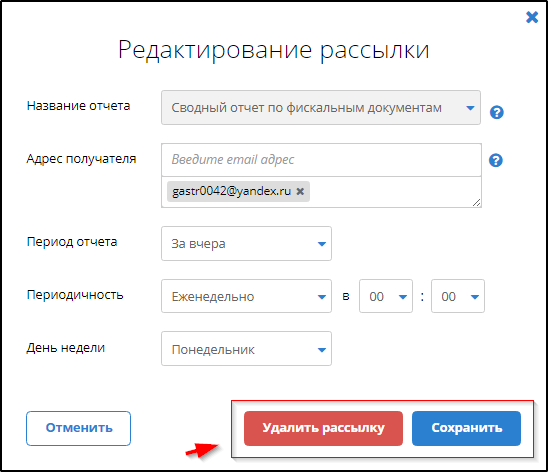Viewport: 548px width, 472px height.
Task: Open the minutes dropdown after the colon
Action: [458, 296]
